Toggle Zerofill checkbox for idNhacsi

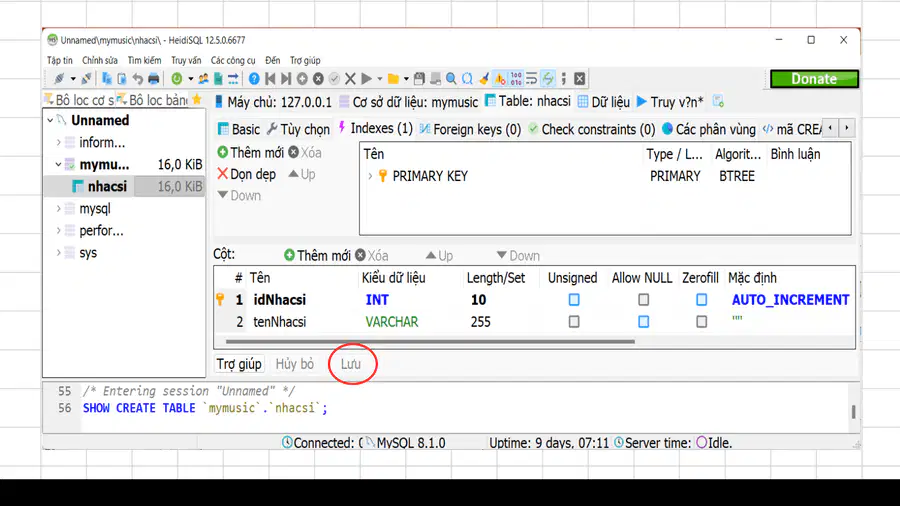[701, 299]
